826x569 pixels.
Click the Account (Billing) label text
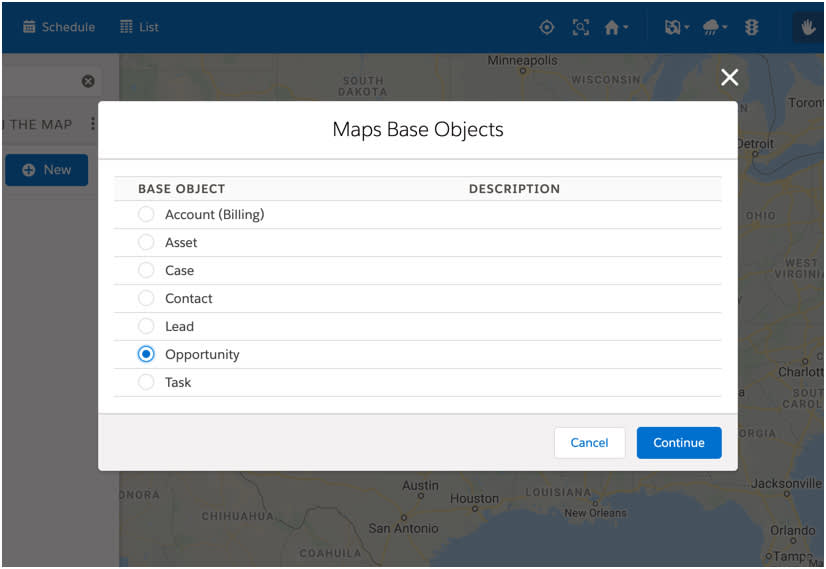[214, 214]
